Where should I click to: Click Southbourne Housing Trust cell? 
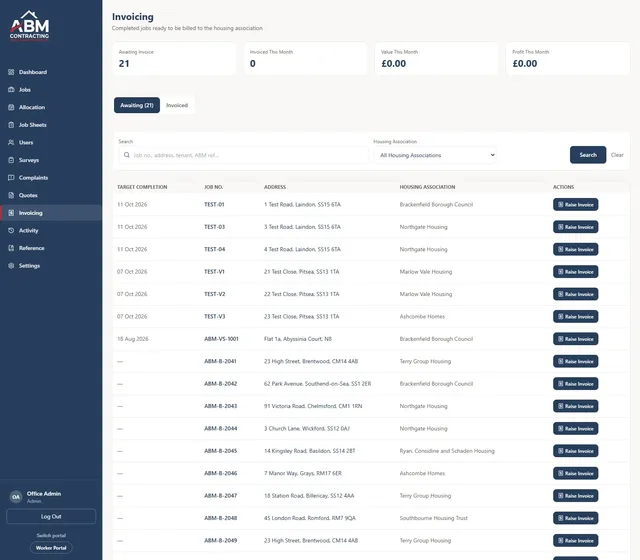(433, 518)
